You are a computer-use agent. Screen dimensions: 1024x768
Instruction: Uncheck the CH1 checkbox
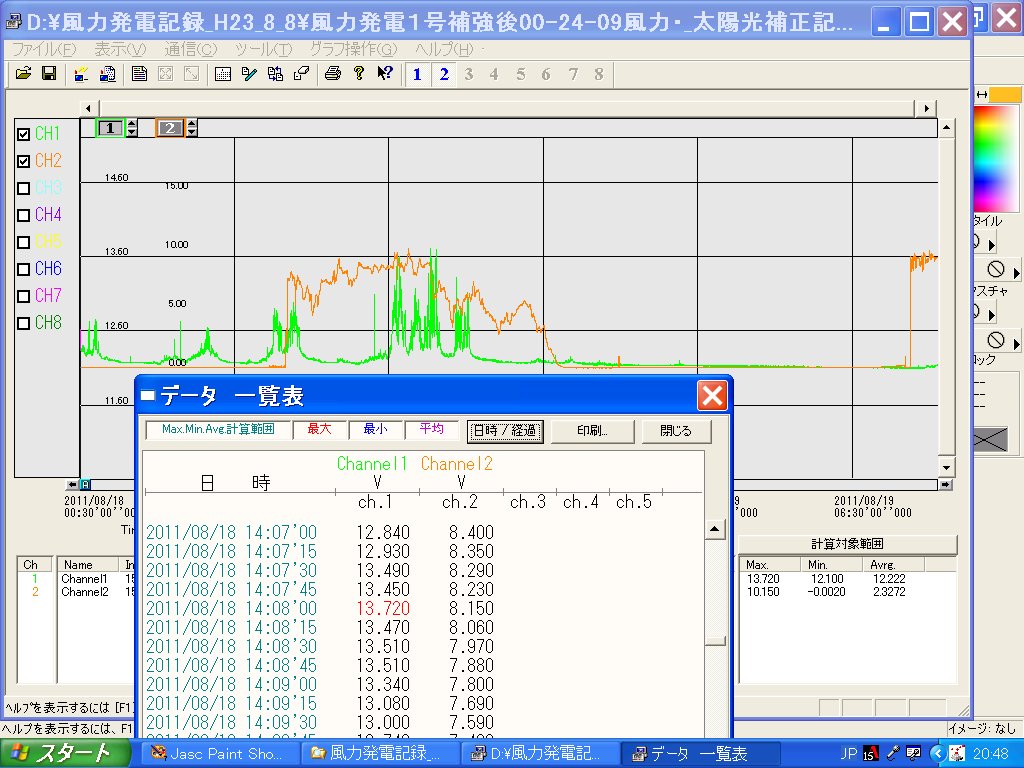24,134
